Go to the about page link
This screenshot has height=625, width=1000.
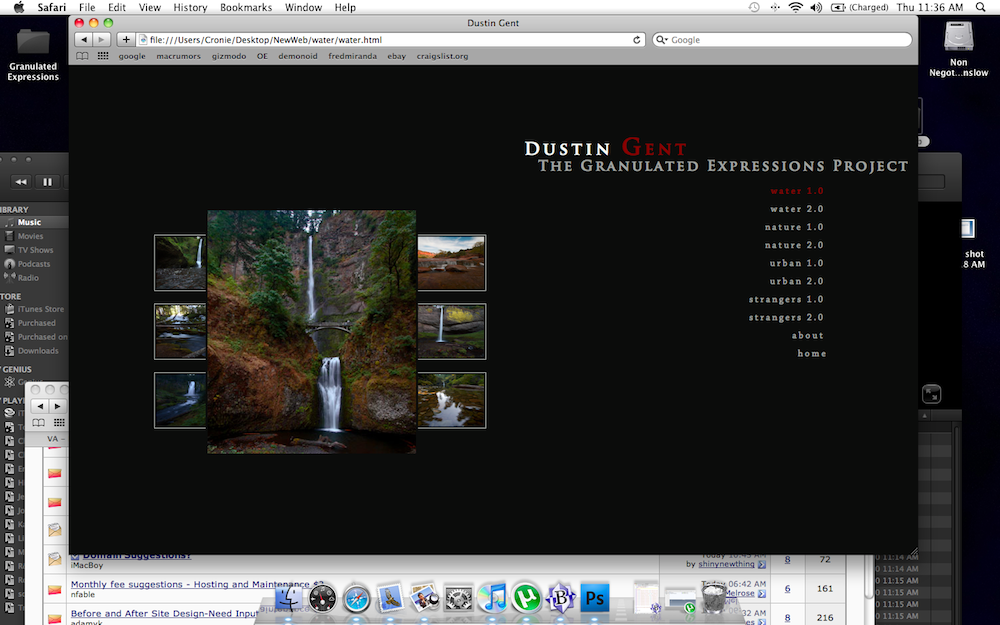point(808,335)
